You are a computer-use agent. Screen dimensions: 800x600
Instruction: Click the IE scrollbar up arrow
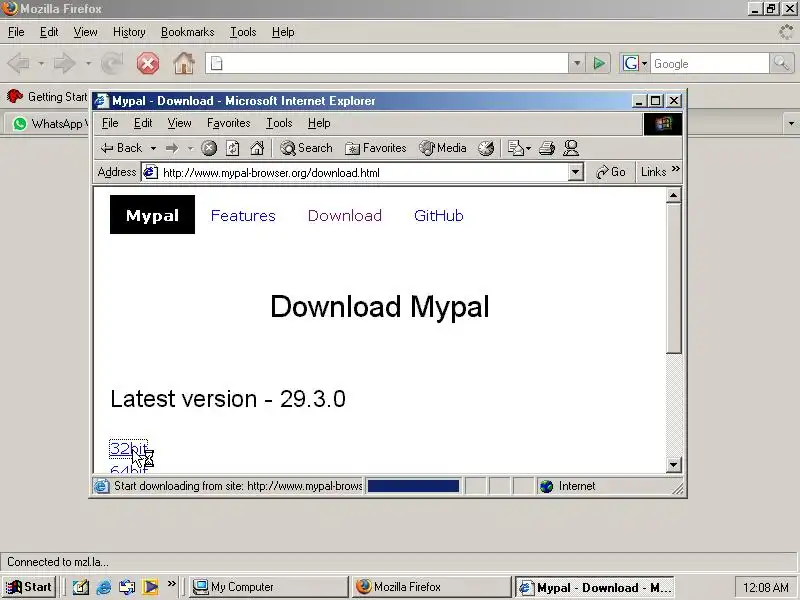tap(673, 195)
